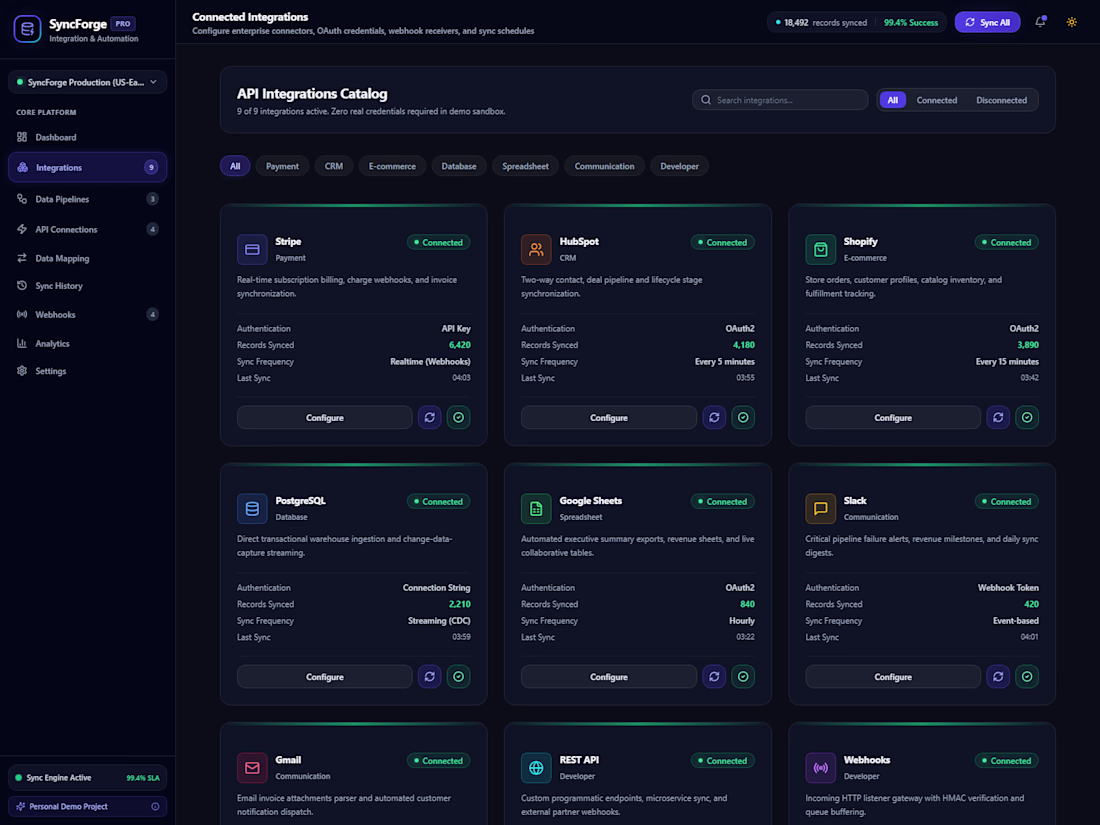Click the Stripe card icon
This screenshot has height=825, width=1100.
252,249
